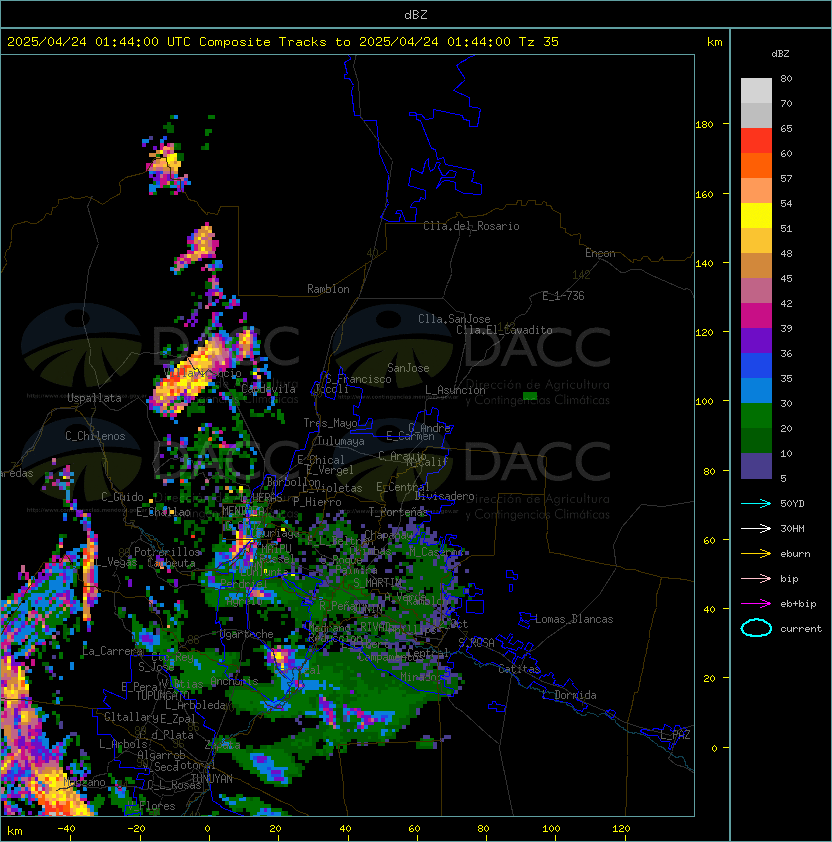
Task: Click the Clla.del_Rosario map label
Action: click(471, 226)
